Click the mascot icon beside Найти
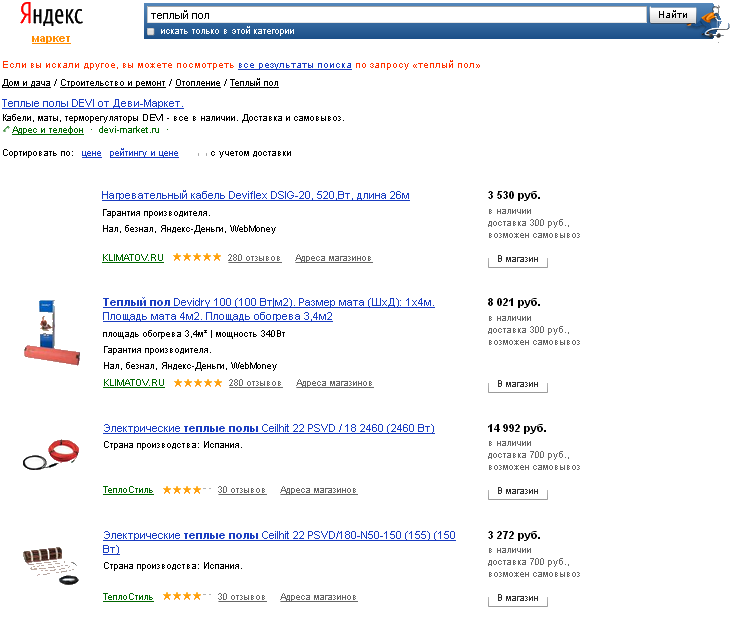Screen dimensions: 741x631 coord(715,21)
